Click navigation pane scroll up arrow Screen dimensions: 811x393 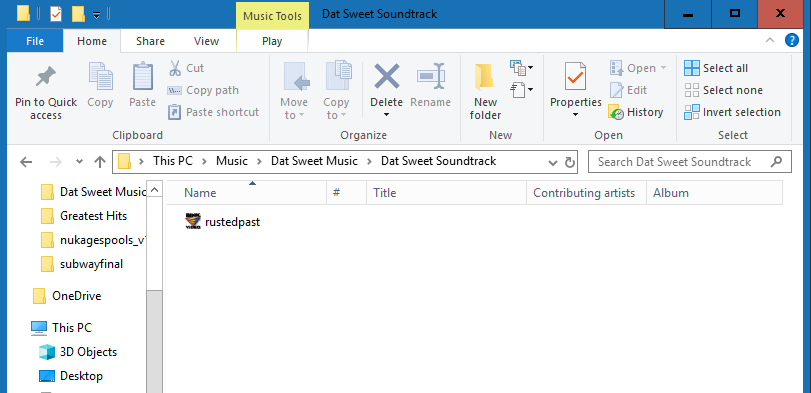coord(155,189)
